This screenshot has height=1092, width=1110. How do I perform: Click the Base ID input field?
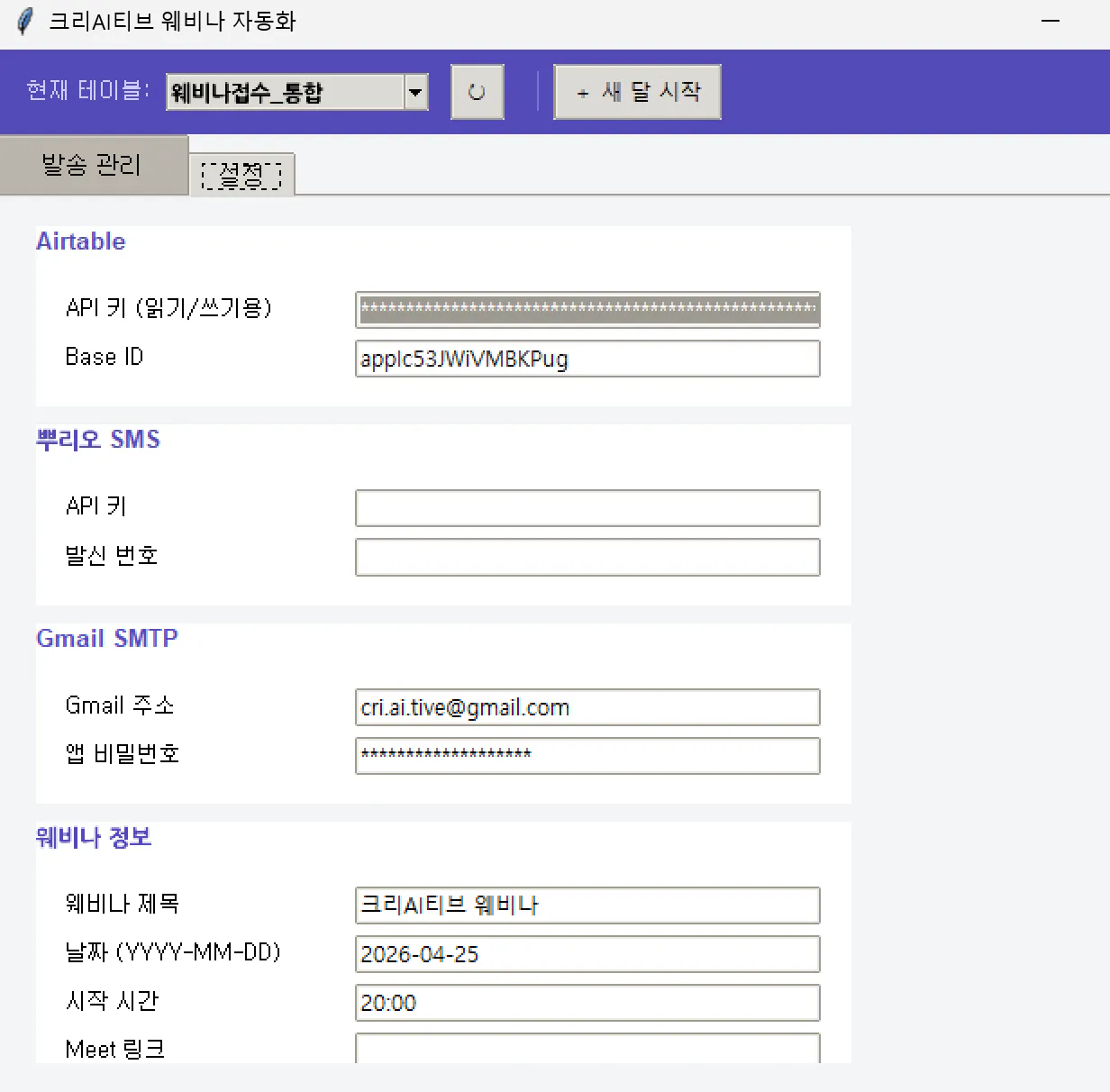click(x=587, y=359)
